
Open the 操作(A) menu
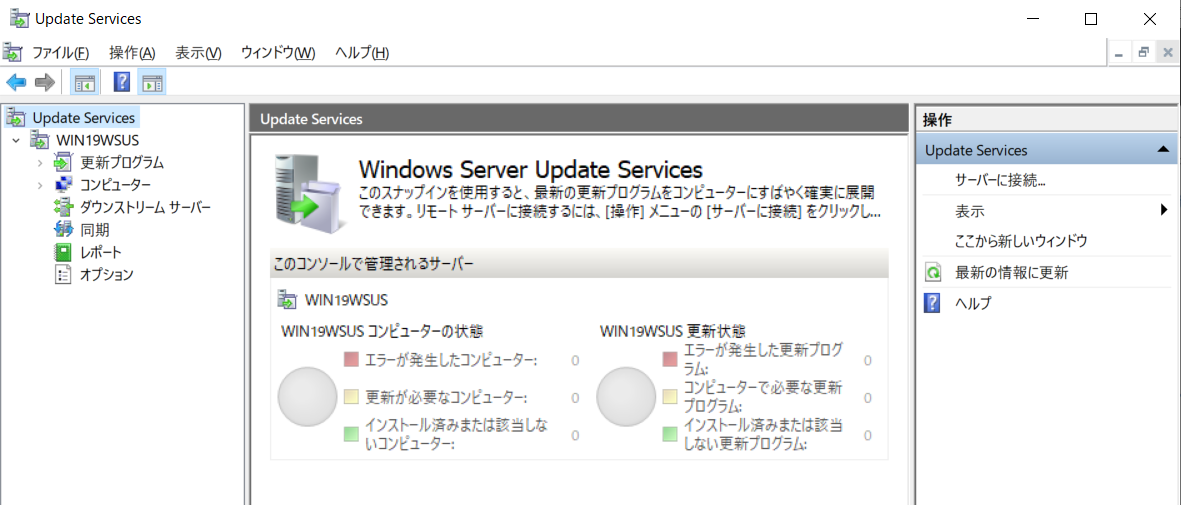point(132,53)
